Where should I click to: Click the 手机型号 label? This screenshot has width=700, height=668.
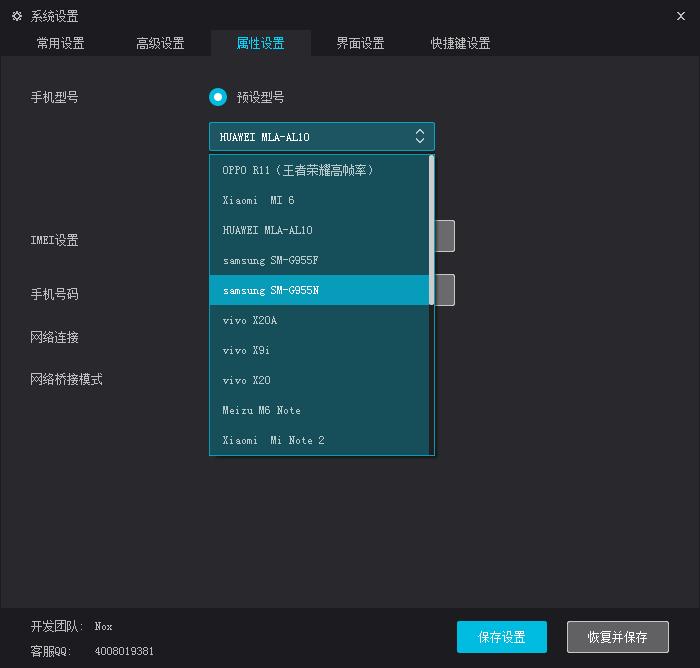point(54,97)
